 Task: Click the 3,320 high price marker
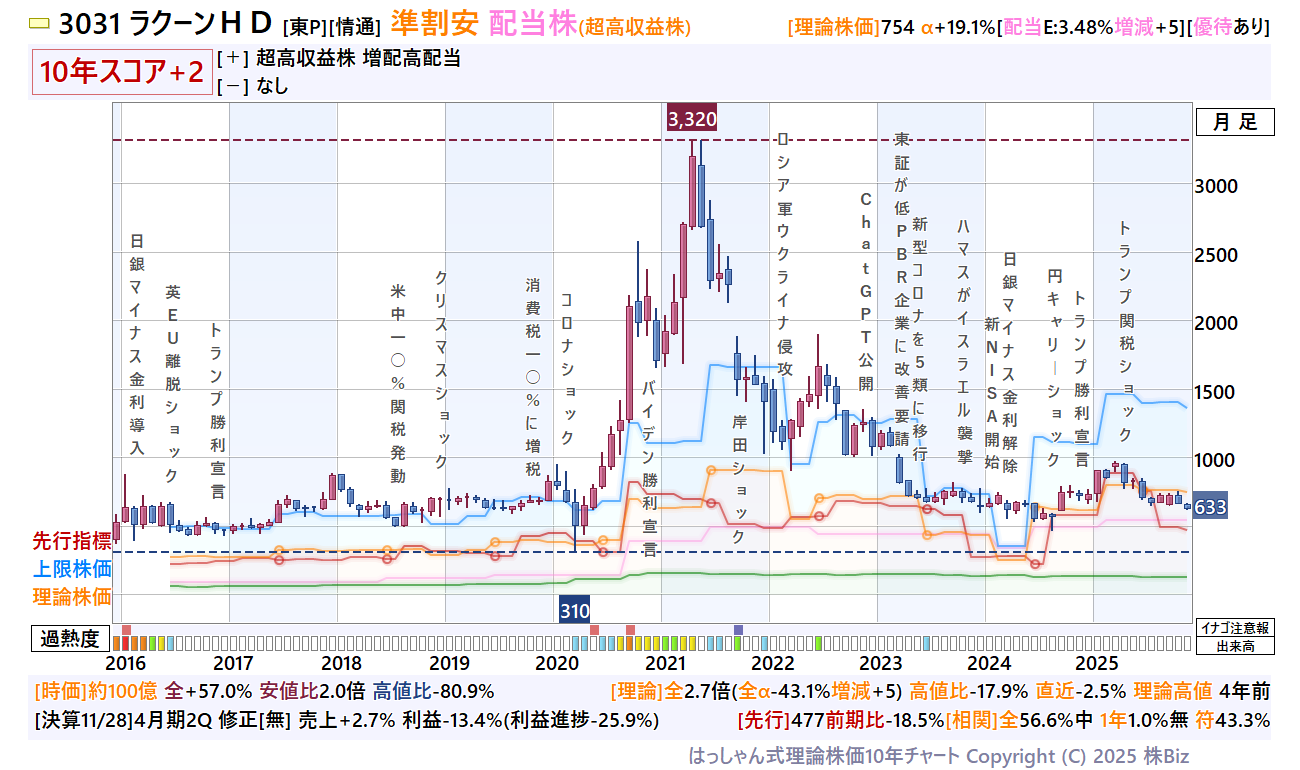692,119
